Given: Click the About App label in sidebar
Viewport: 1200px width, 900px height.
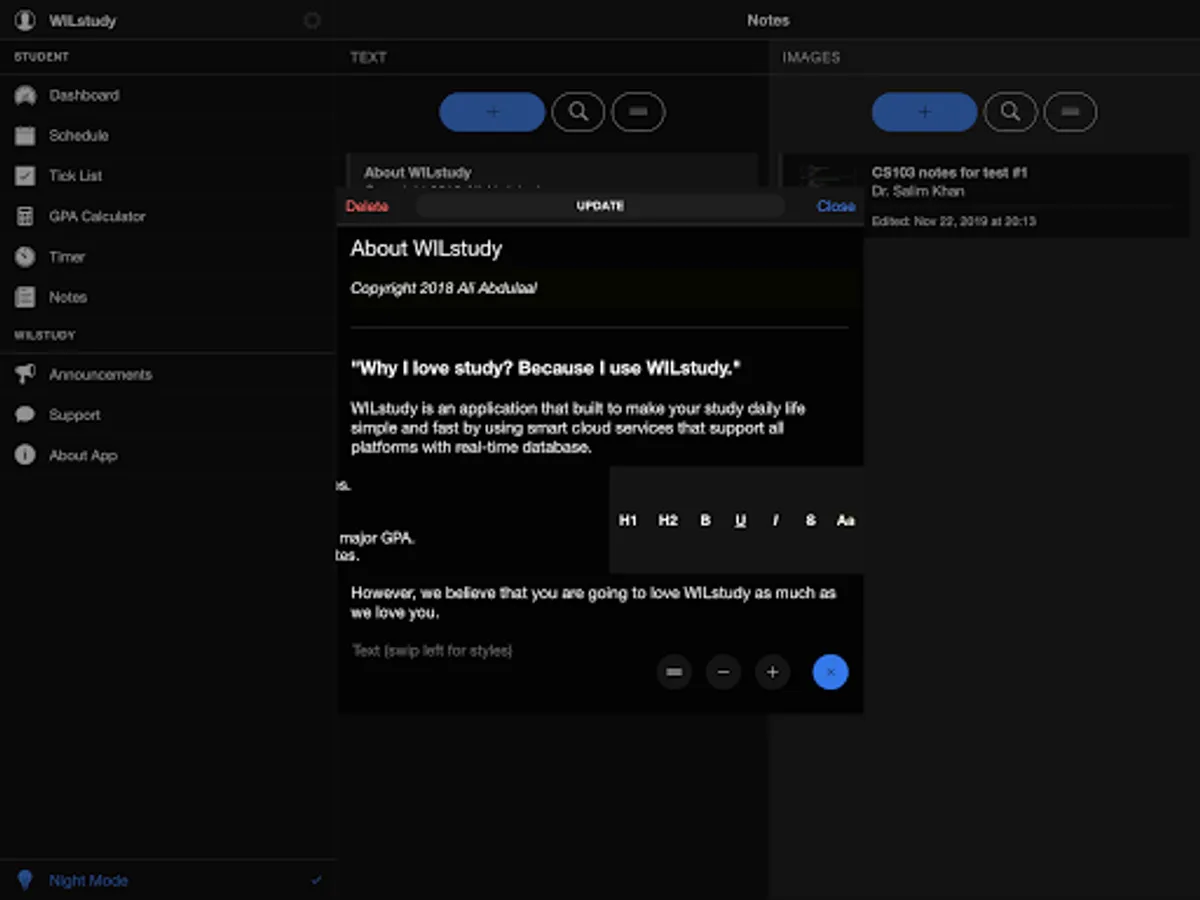Looking at the screenshot, I should tap(83, 455).
